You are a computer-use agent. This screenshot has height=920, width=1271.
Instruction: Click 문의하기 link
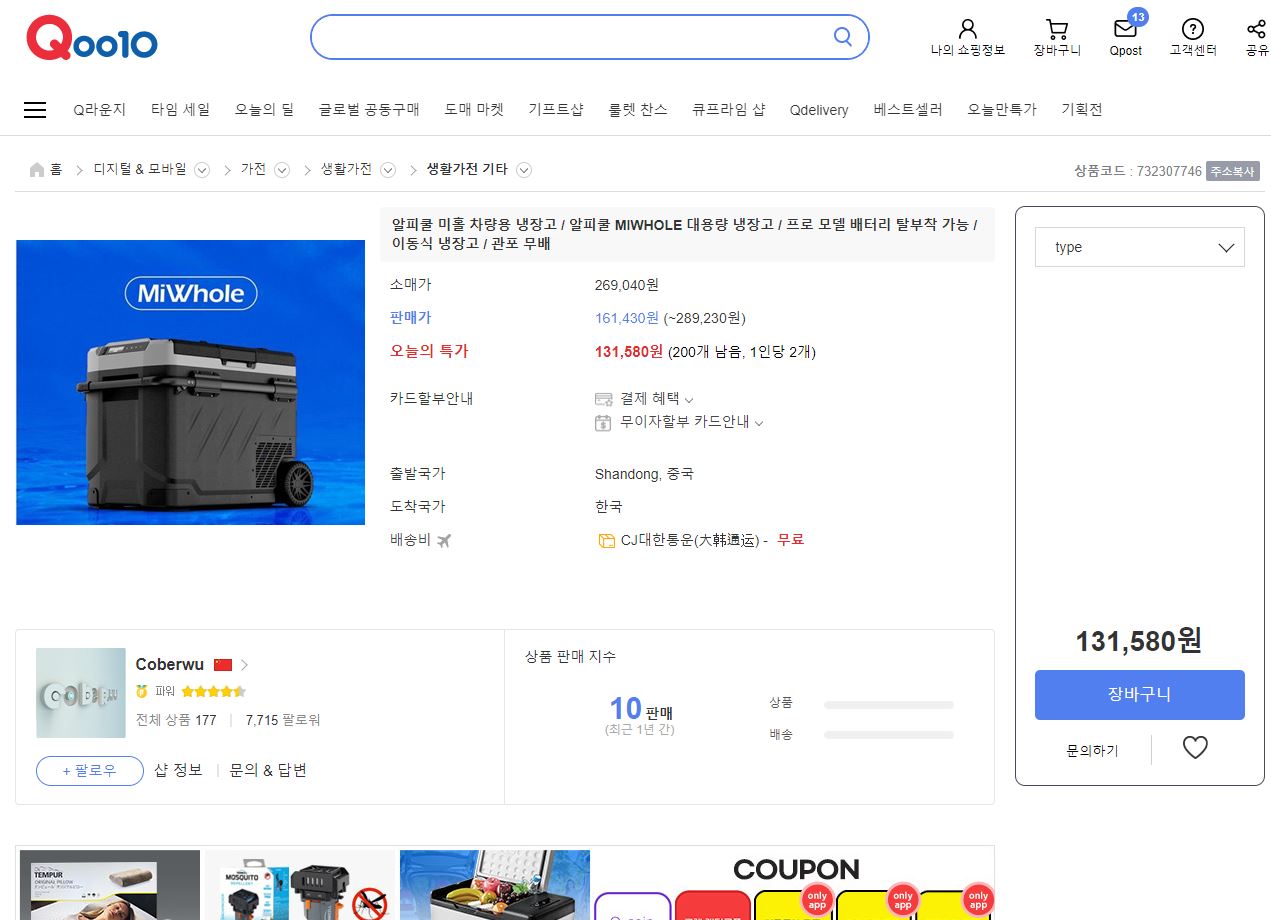[1092, 750]
